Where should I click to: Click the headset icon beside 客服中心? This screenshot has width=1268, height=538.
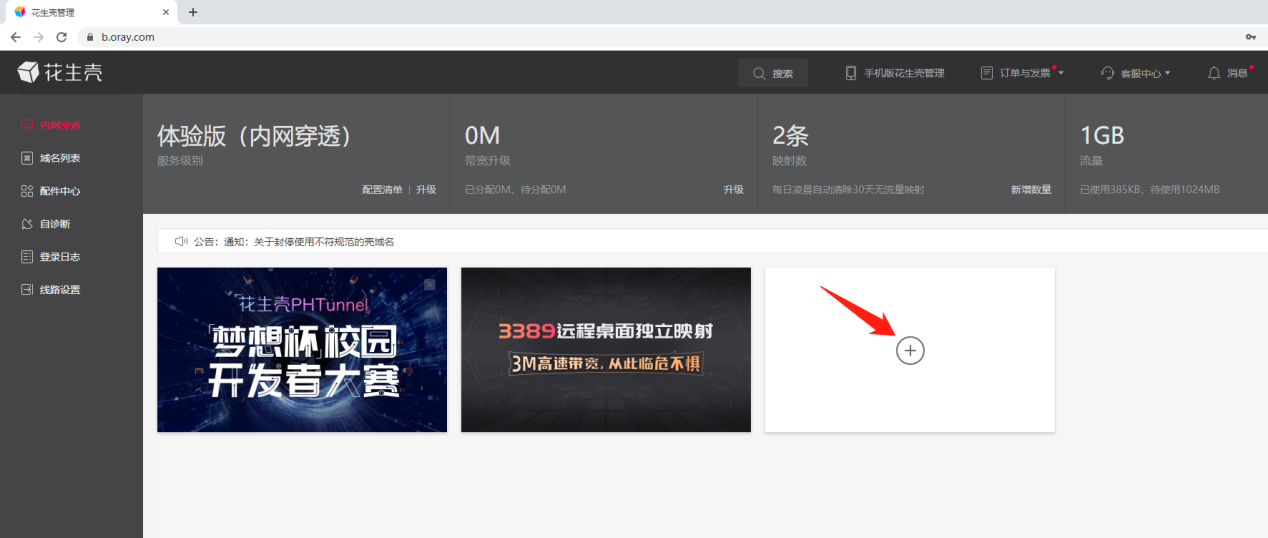[1107, 73]
